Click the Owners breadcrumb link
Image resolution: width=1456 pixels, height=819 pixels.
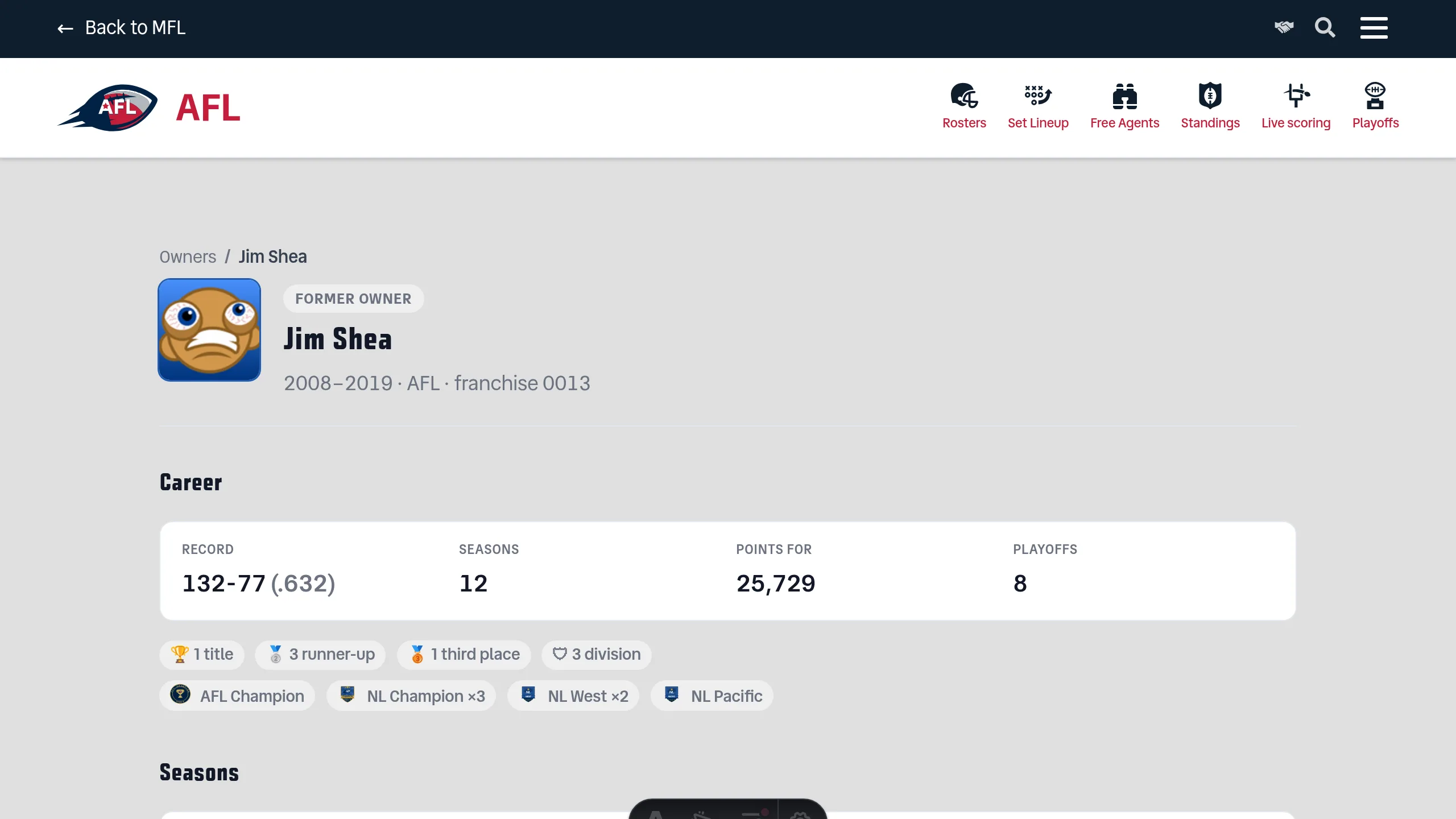[x=188, y=257]
